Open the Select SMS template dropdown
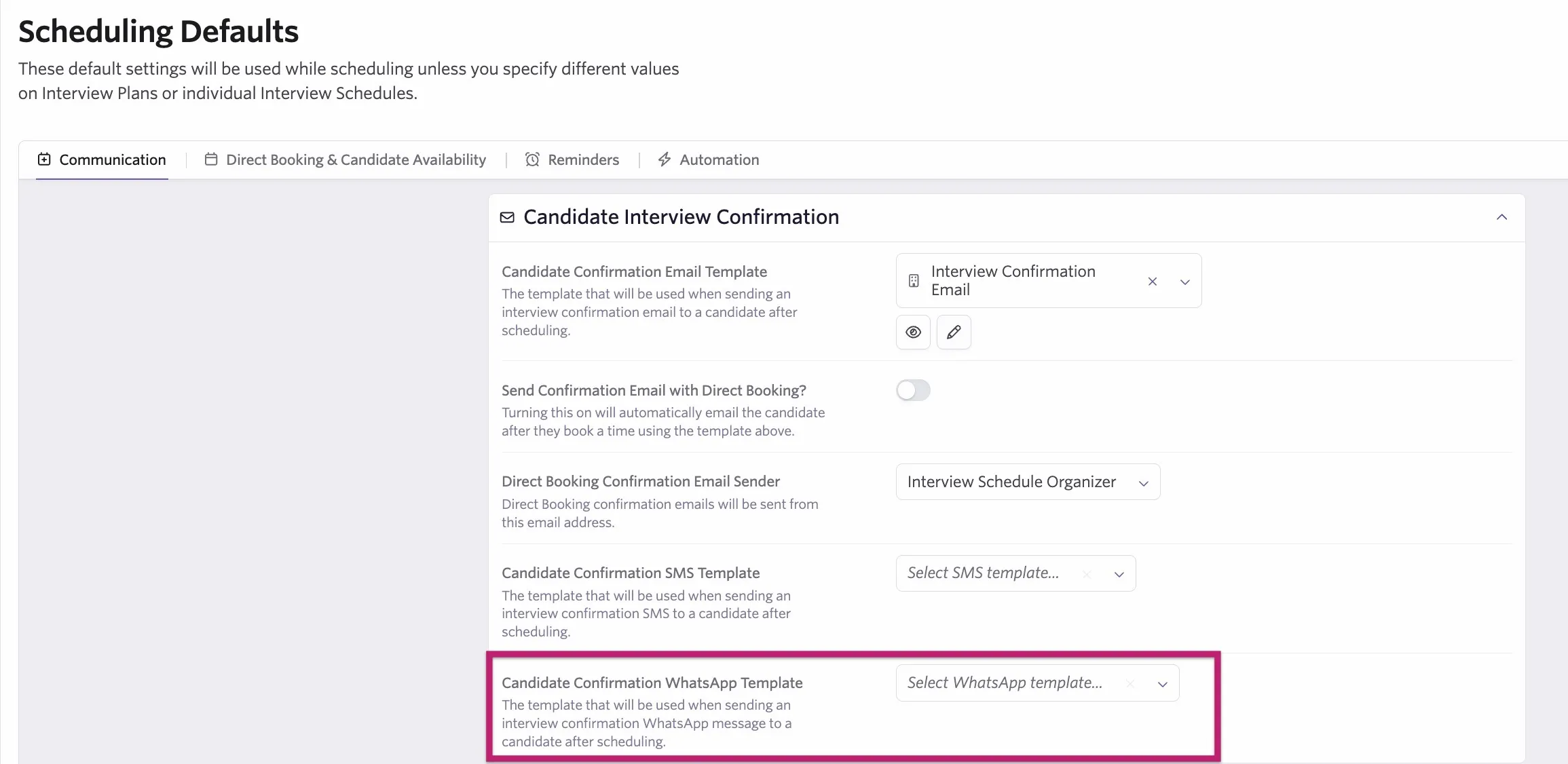Viewport: 1568px width, 764px height. [x=1015, y=573]
